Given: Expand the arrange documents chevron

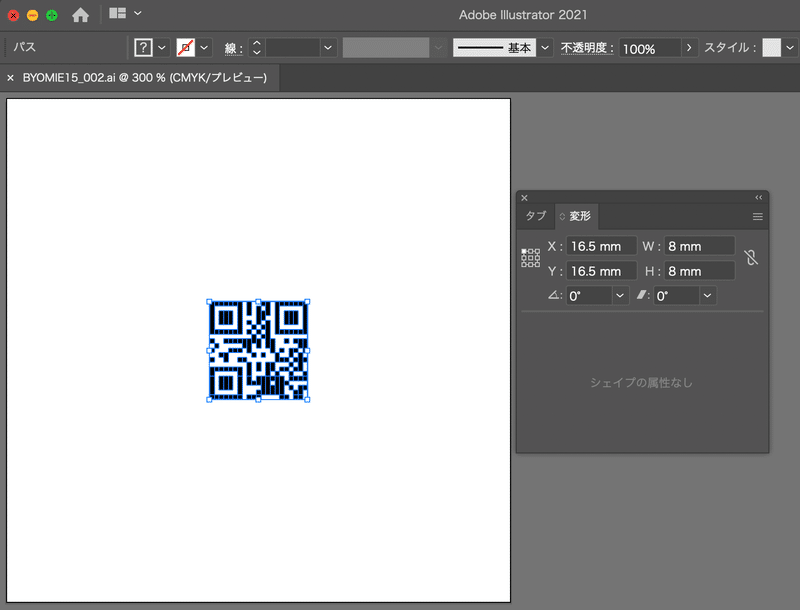Looking at the screenshot, I should click(x=138, y=13).
